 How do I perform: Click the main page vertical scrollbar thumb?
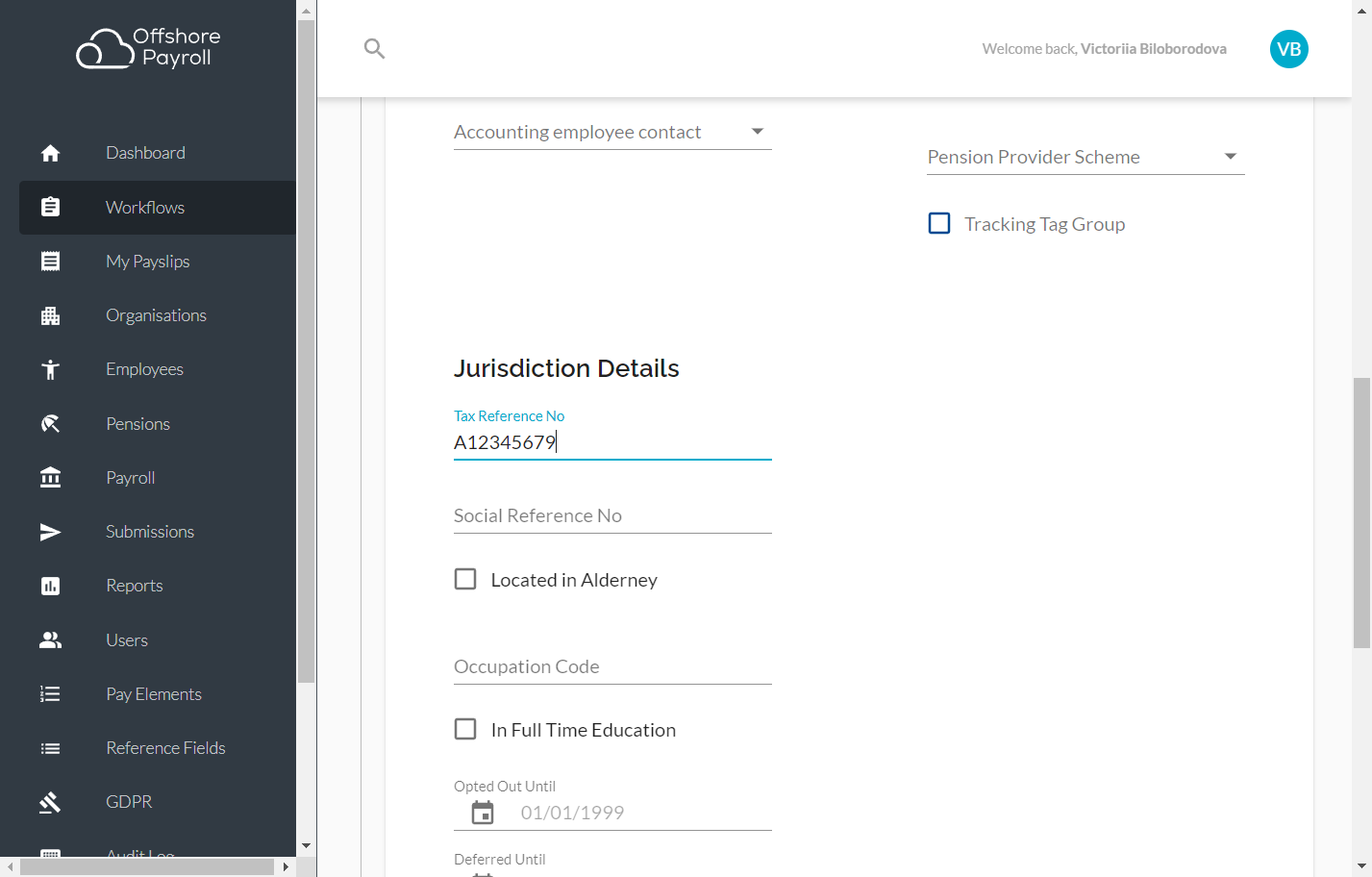point(1361,514)
